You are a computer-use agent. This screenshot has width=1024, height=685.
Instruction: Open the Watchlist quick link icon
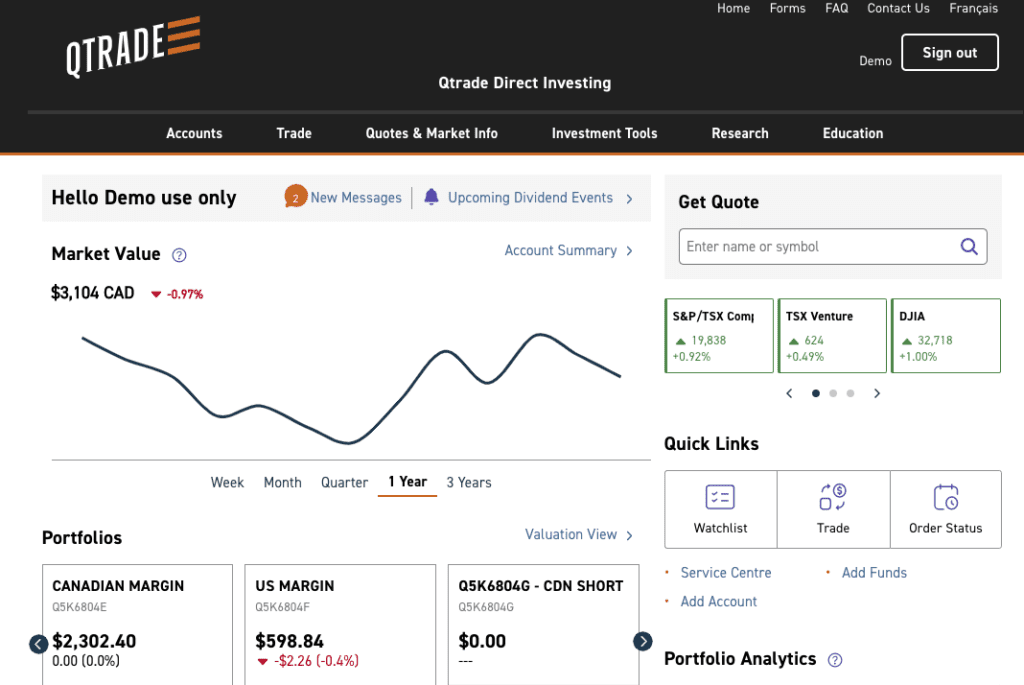[720, 497]
